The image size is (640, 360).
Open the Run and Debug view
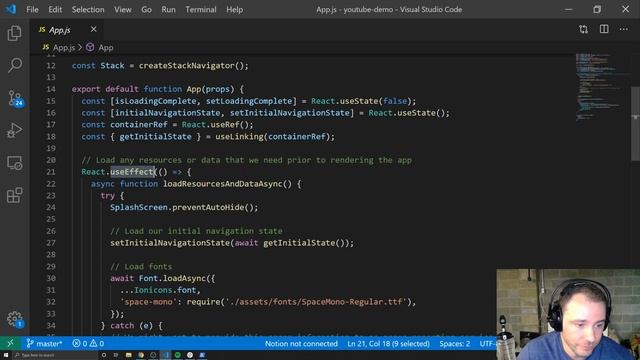click(15, 131)
